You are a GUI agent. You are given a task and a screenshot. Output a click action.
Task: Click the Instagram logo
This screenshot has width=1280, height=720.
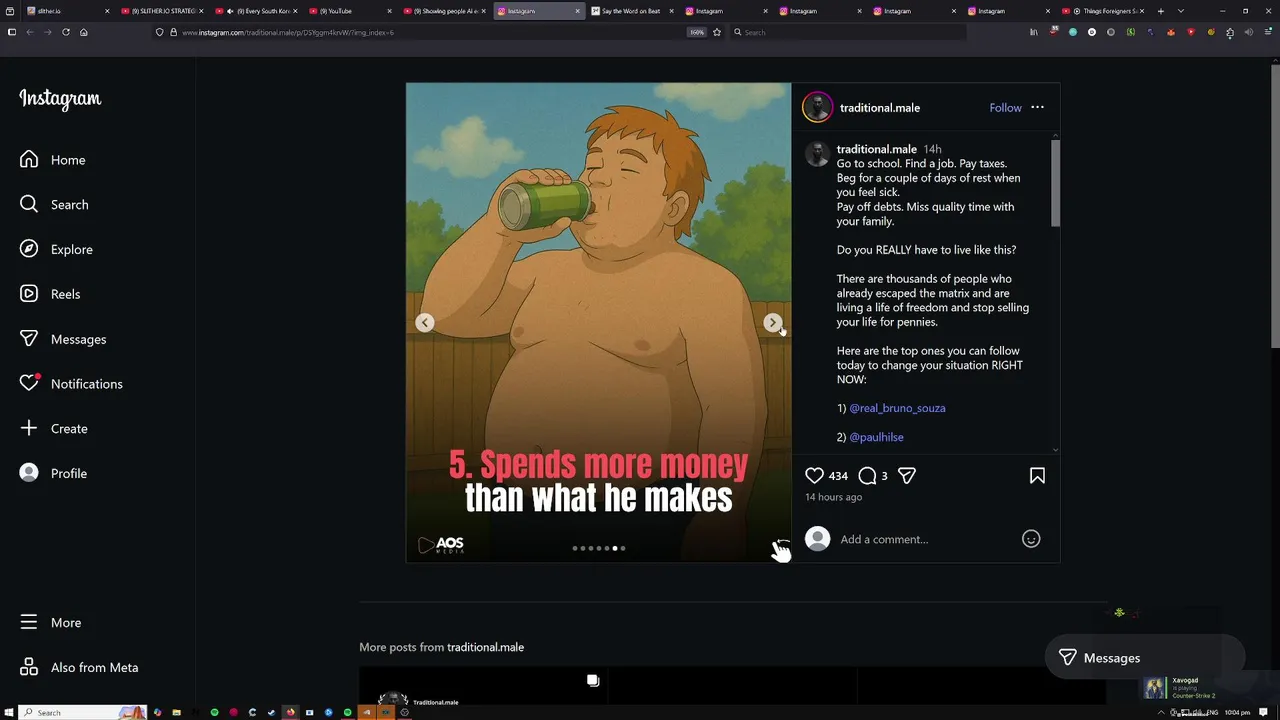[60, 99]
